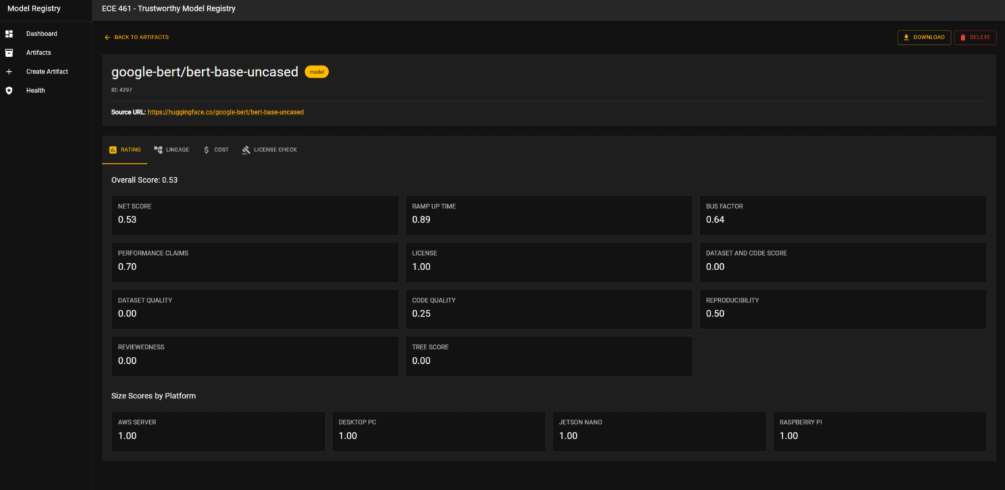Viewport: 1005px width, 490px height.
Task: Switch to the Cost tab
Action: (215, 149)
